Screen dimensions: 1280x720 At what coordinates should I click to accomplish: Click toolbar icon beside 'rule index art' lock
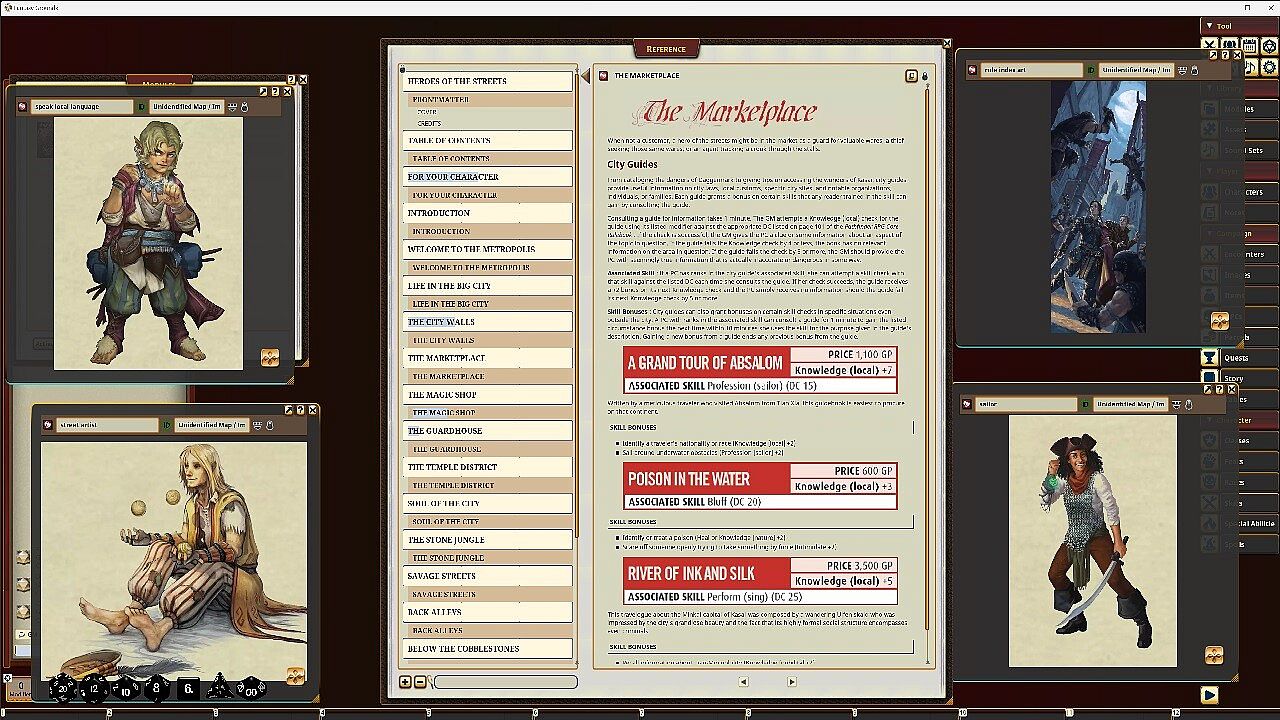tap(1182, 70)
